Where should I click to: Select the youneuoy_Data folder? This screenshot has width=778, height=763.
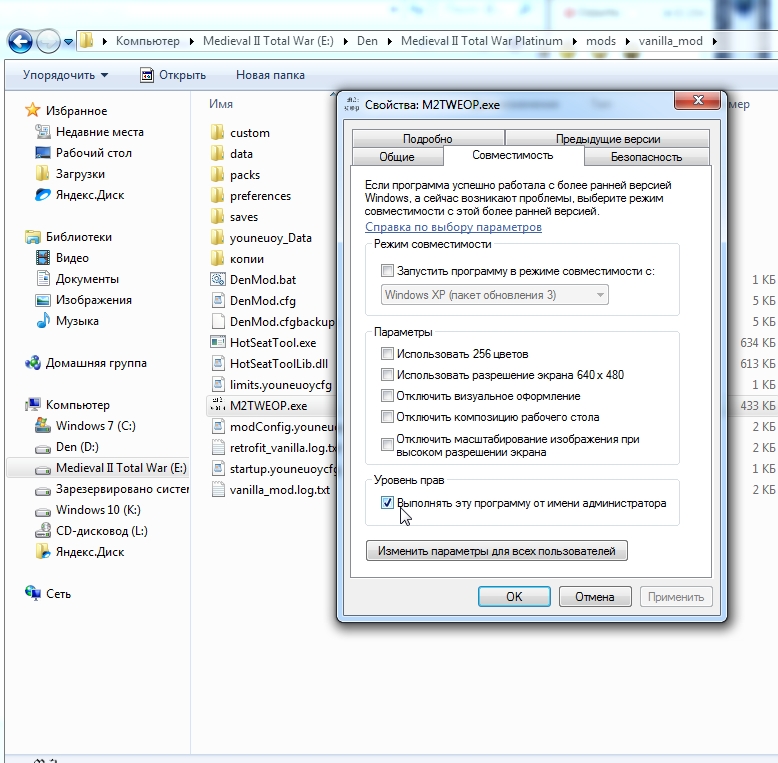(261, 238)
